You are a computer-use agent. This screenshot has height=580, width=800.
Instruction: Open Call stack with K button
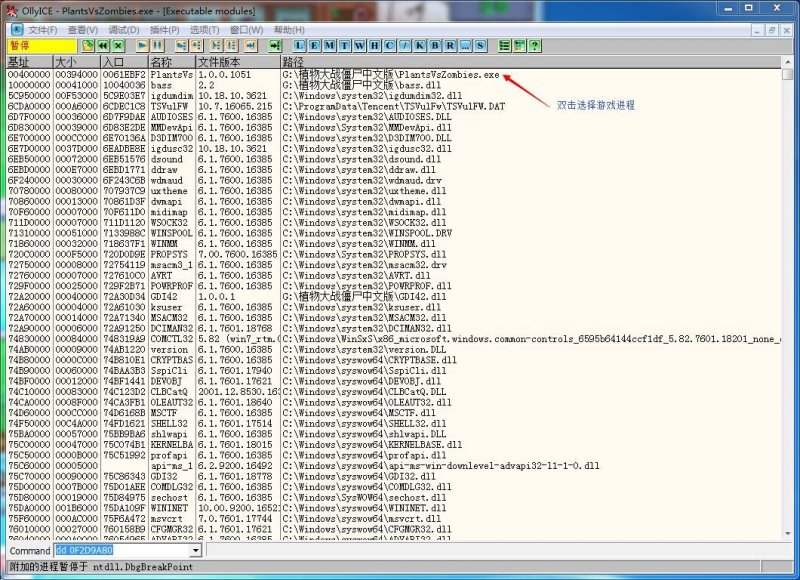point(420,46)
